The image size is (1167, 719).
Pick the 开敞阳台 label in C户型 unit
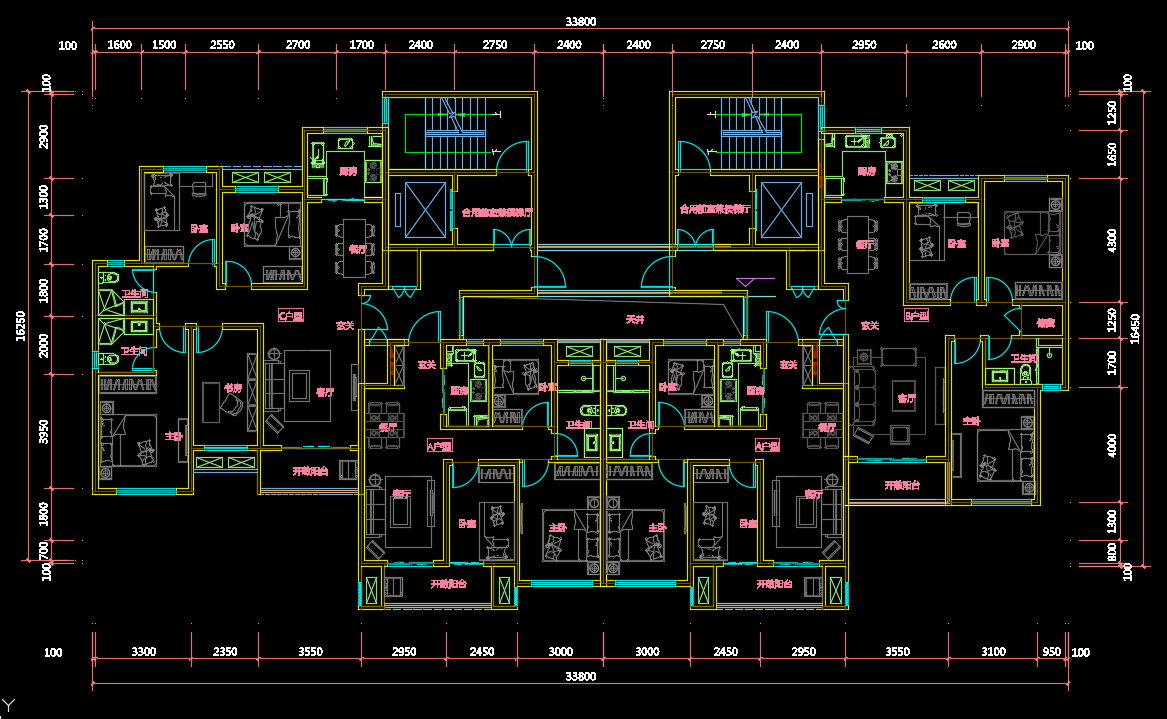310,471
